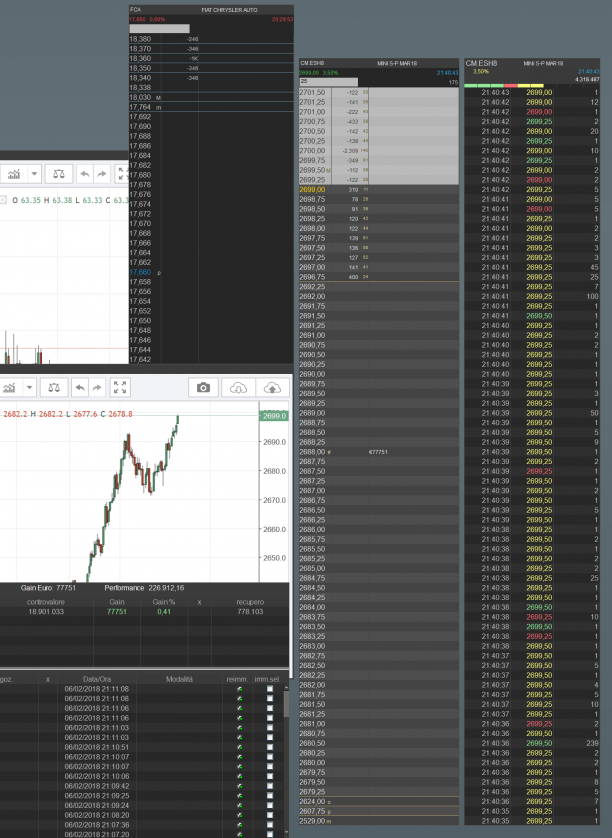612x838 pixels.
Task: Click reimm. icon for 21:08:20 row
Action: pos(239,815)
